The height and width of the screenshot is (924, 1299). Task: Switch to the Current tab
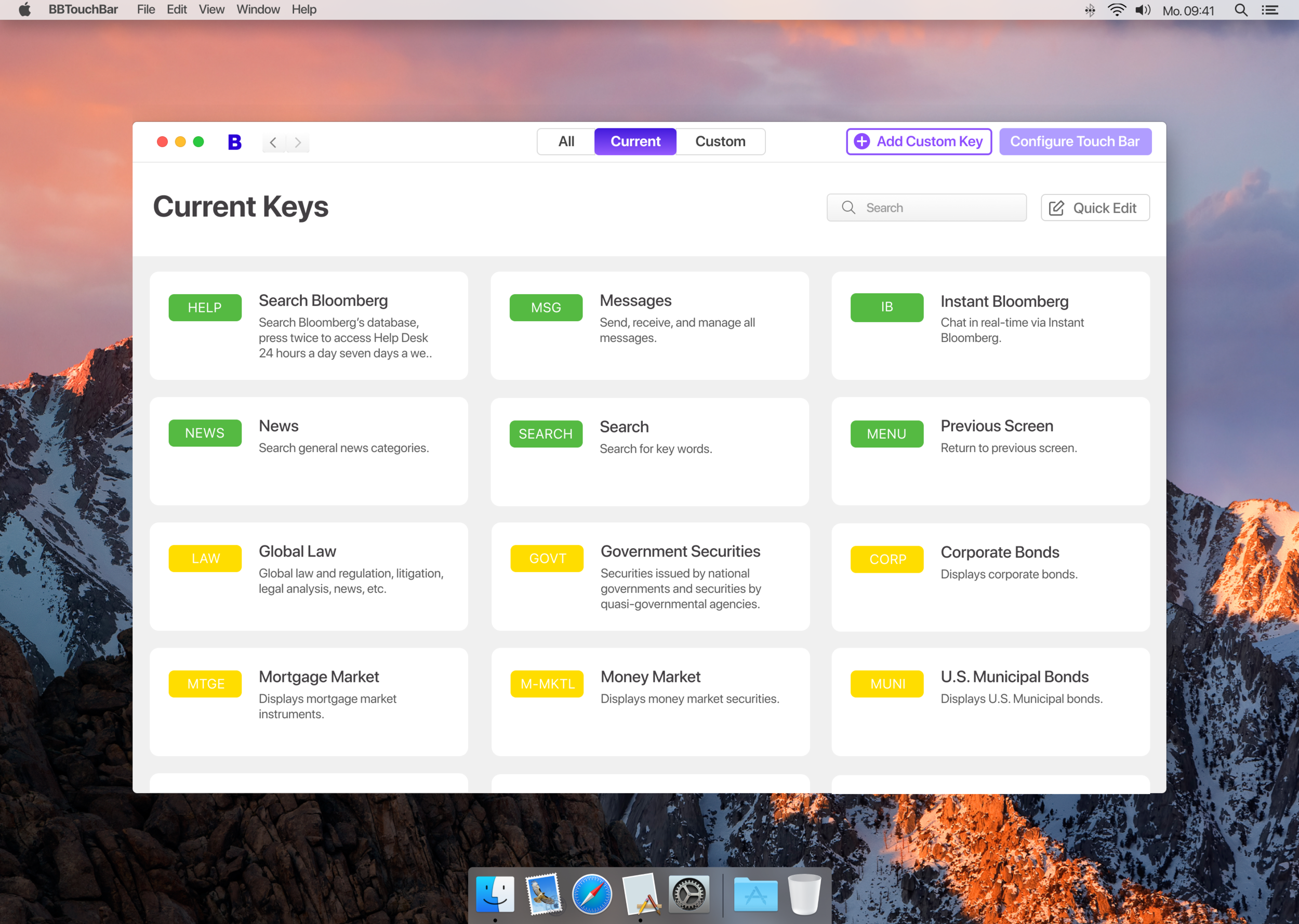635,142
